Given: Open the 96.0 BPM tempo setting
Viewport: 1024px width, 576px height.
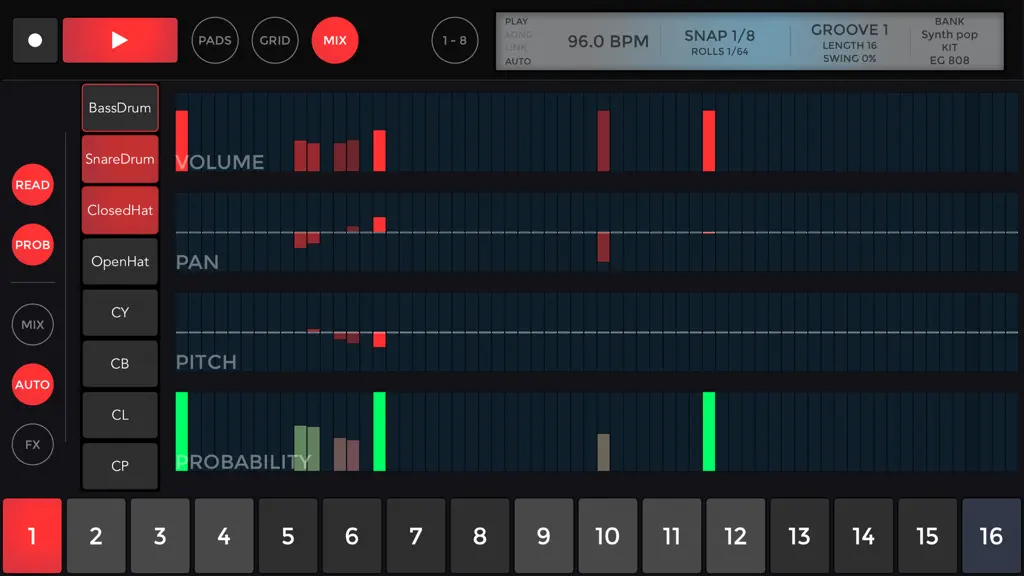Looking at the screenshot, I should click(608, 41).
